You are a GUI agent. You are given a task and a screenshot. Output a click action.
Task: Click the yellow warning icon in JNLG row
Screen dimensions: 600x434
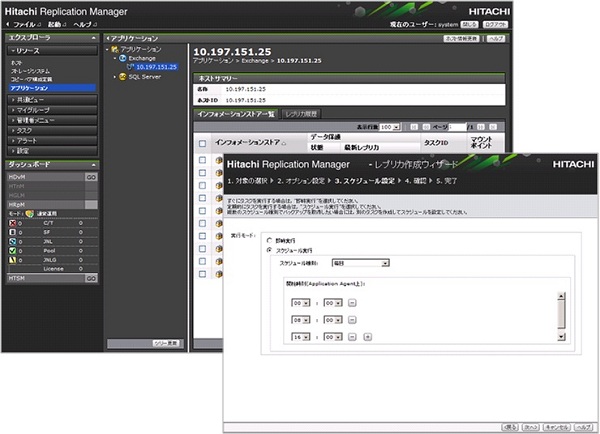[13, 260]
